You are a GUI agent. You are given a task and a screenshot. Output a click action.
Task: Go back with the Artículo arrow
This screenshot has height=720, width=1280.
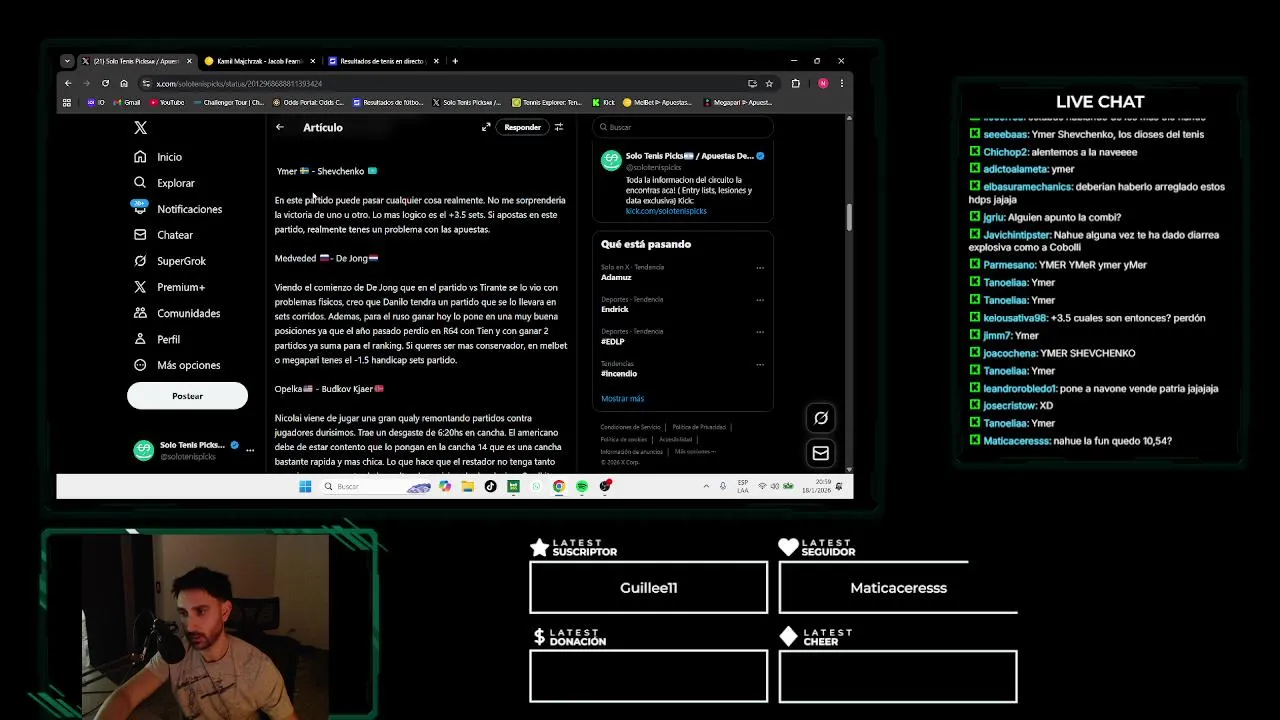(x=280, y=127)
